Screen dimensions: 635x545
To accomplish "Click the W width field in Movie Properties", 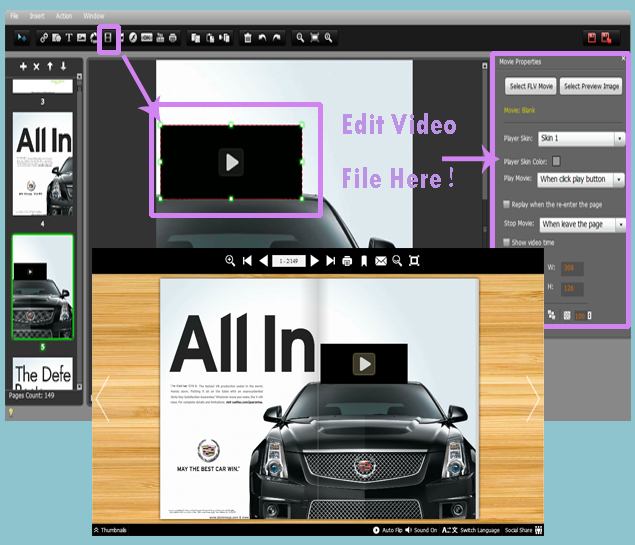I will pos(572,268).
